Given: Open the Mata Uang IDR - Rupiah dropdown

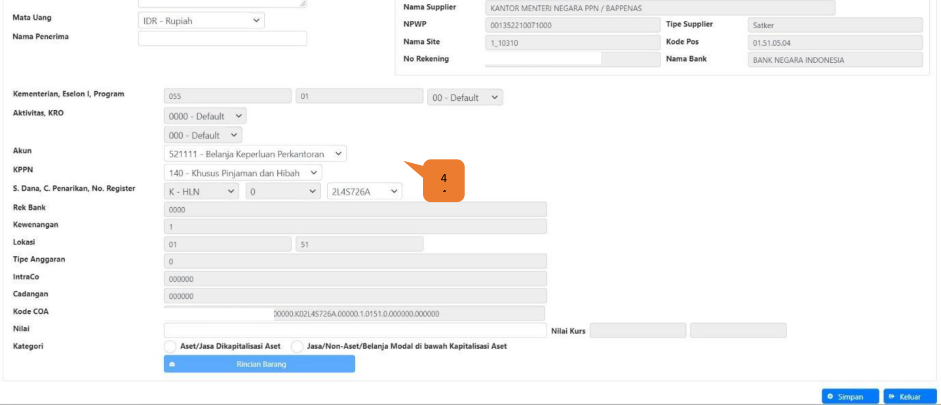Looking at the screenshot, I should [x=201, y=20].
